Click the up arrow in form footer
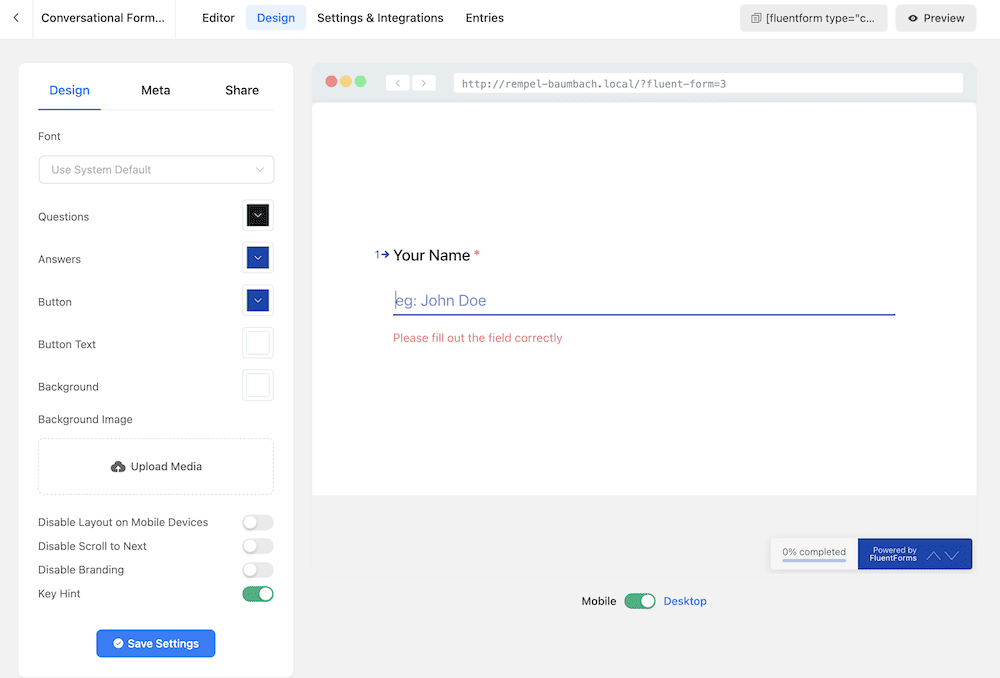Screen dimensions: 1000x678 coord(933,555)
